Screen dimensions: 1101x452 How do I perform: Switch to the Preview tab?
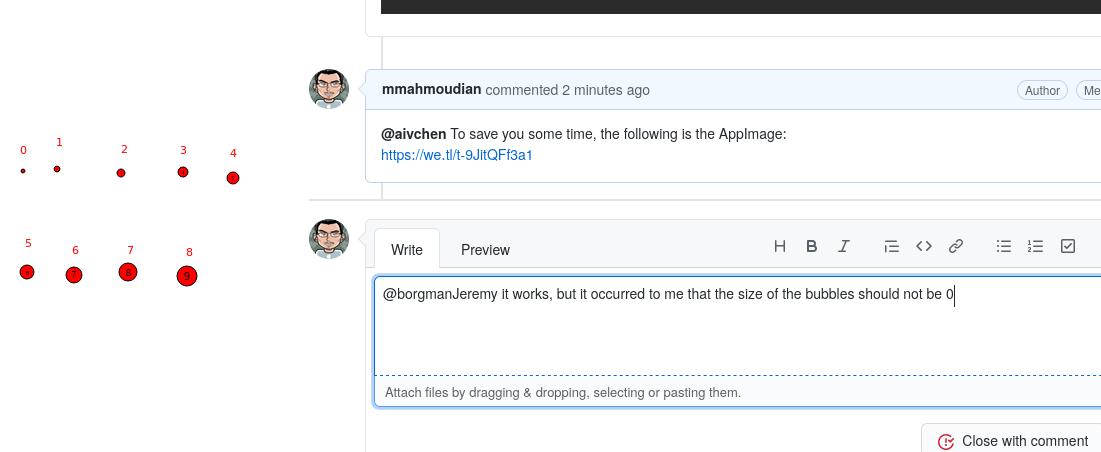point(485,250)
